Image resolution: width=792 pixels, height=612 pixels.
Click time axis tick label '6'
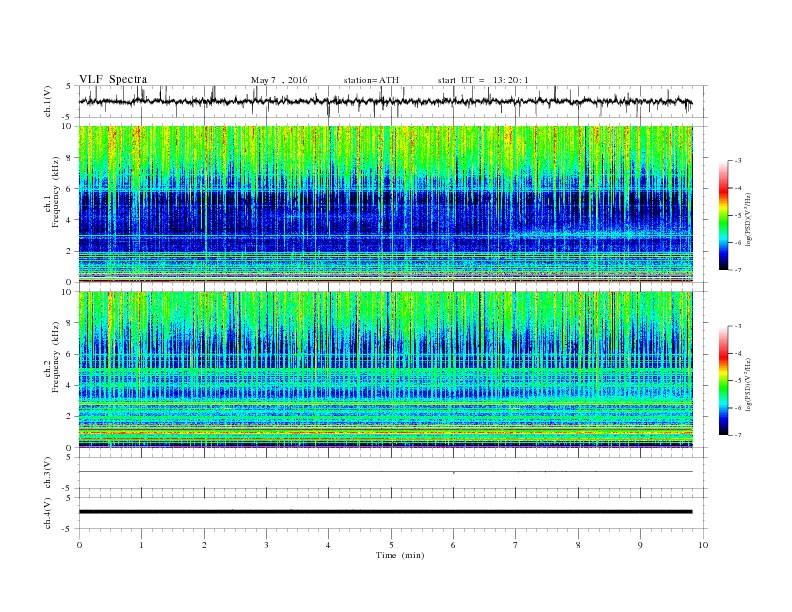pyautogui.click(x=453, y=545)
